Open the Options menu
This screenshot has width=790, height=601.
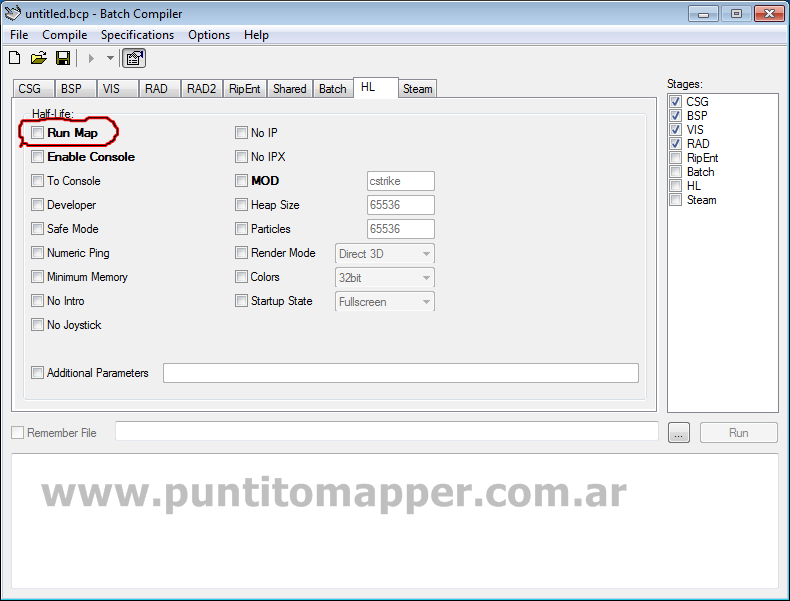point(209,35)
